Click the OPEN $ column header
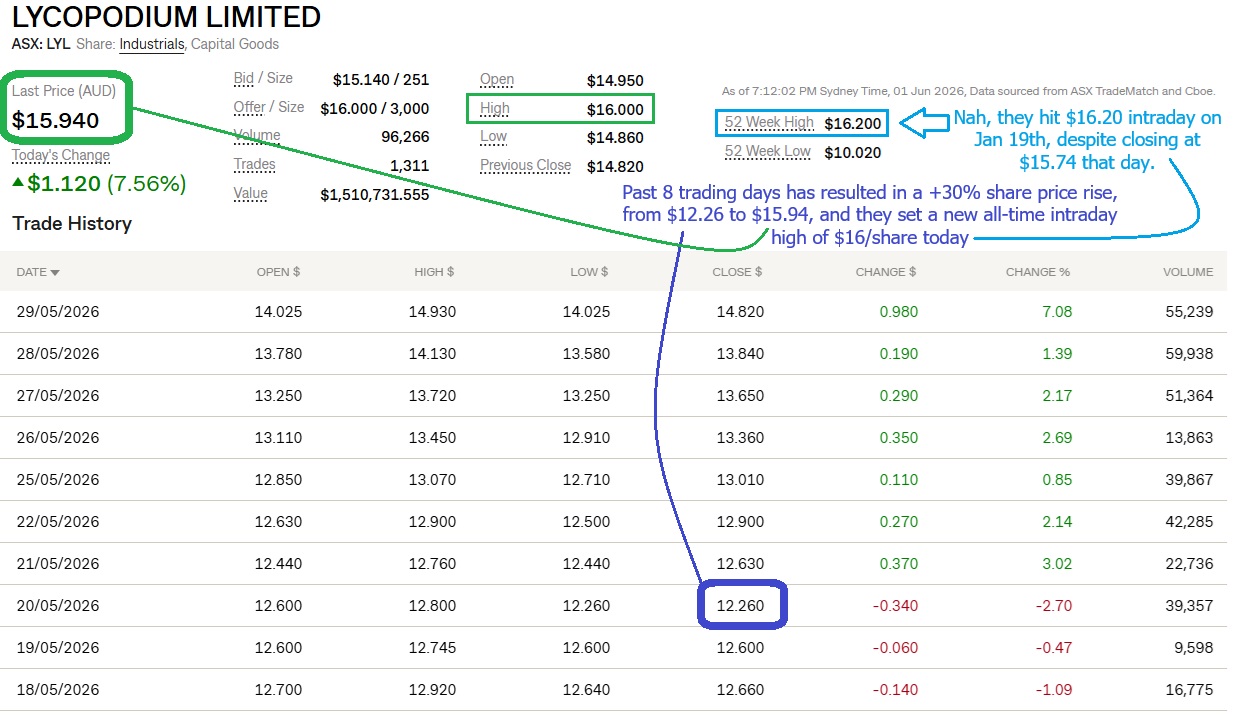This screenshot has height=715, width=1233. point(278,272)
